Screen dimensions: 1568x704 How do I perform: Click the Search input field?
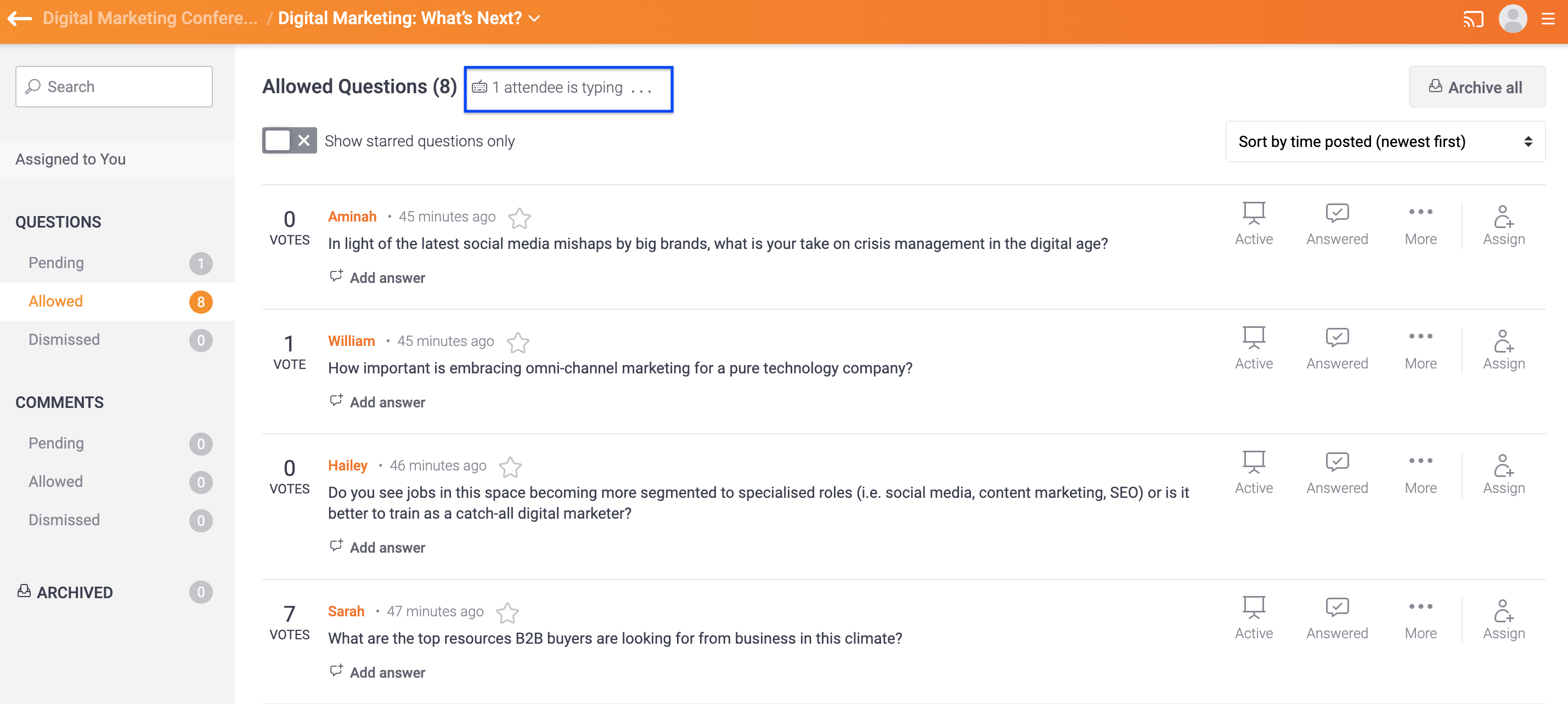115,87
